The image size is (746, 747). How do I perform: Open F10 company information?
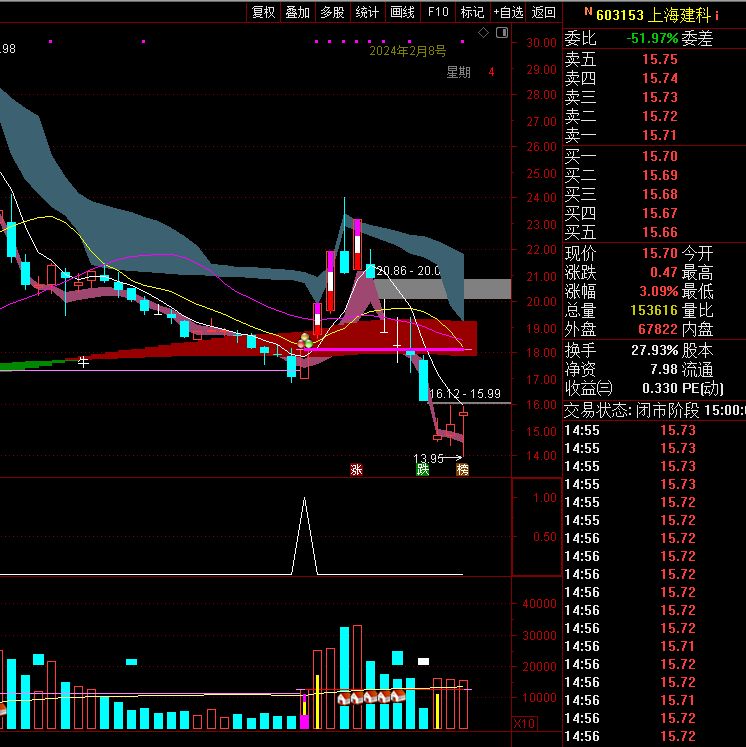[438, 12]
